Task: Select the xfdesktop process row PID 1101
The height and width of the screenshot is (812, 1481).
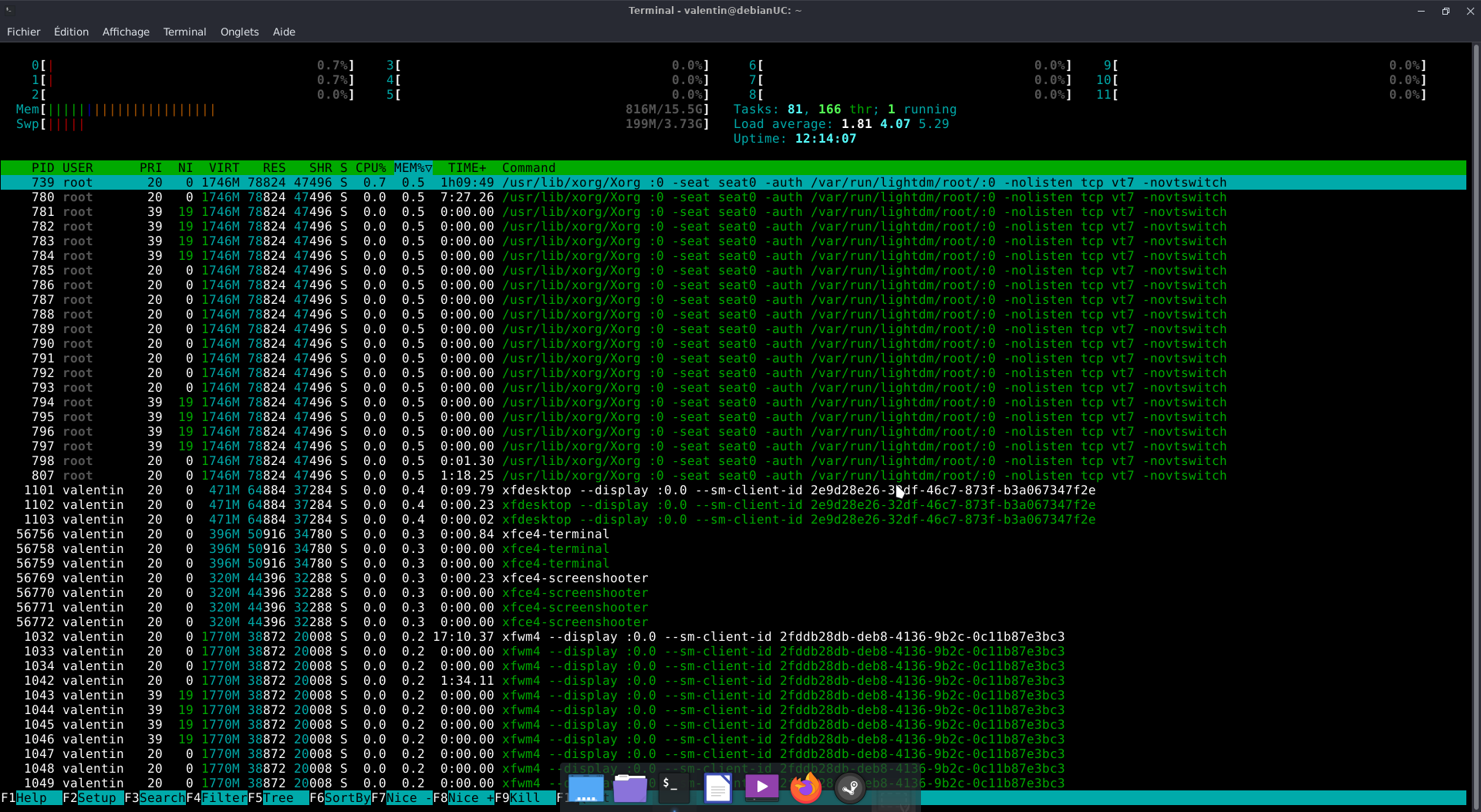Action: pyautogui.click(x=733, y=490)
